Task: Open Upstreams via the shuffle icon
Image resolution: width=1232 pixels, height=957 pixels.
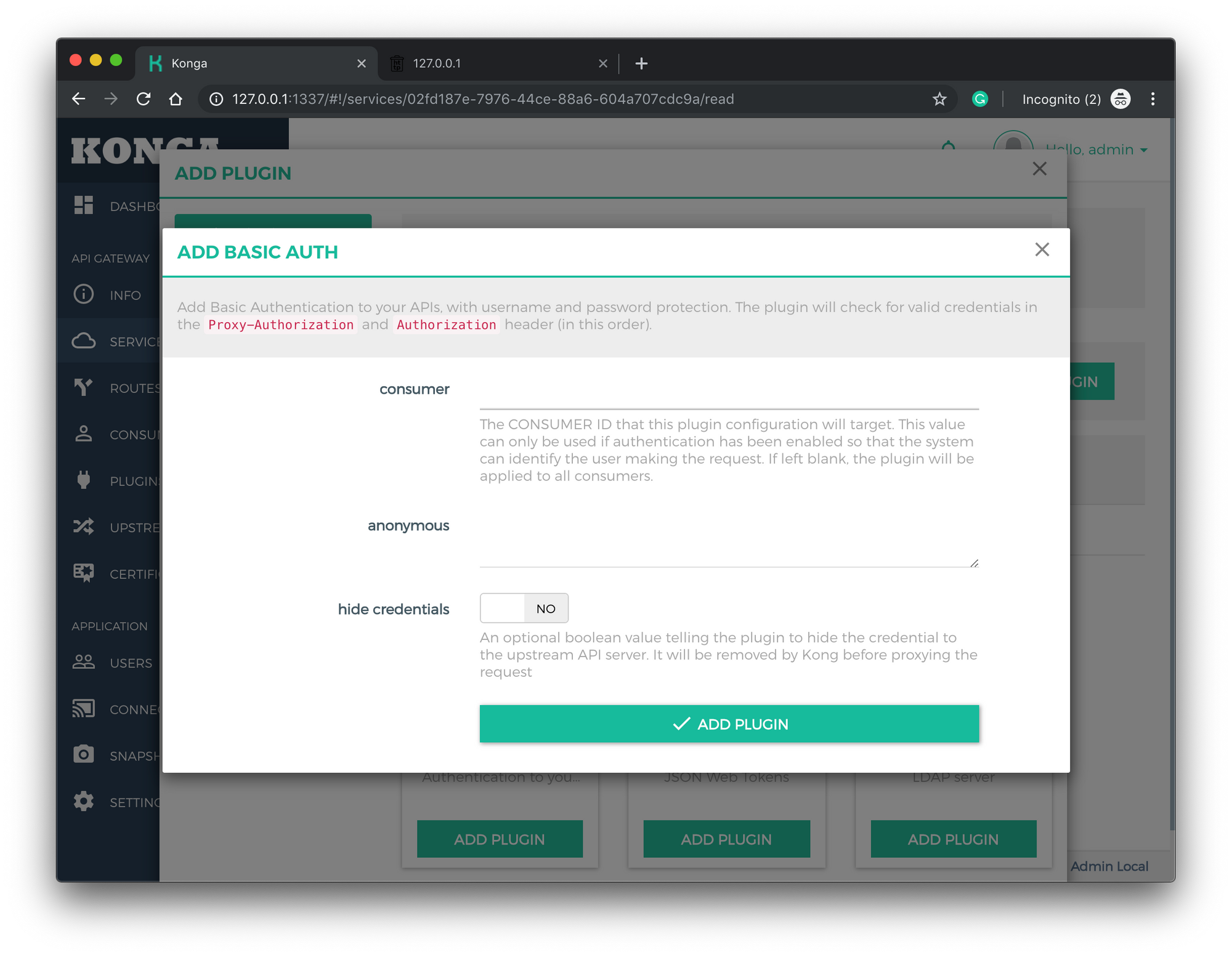Action: [x=84, y=527]
